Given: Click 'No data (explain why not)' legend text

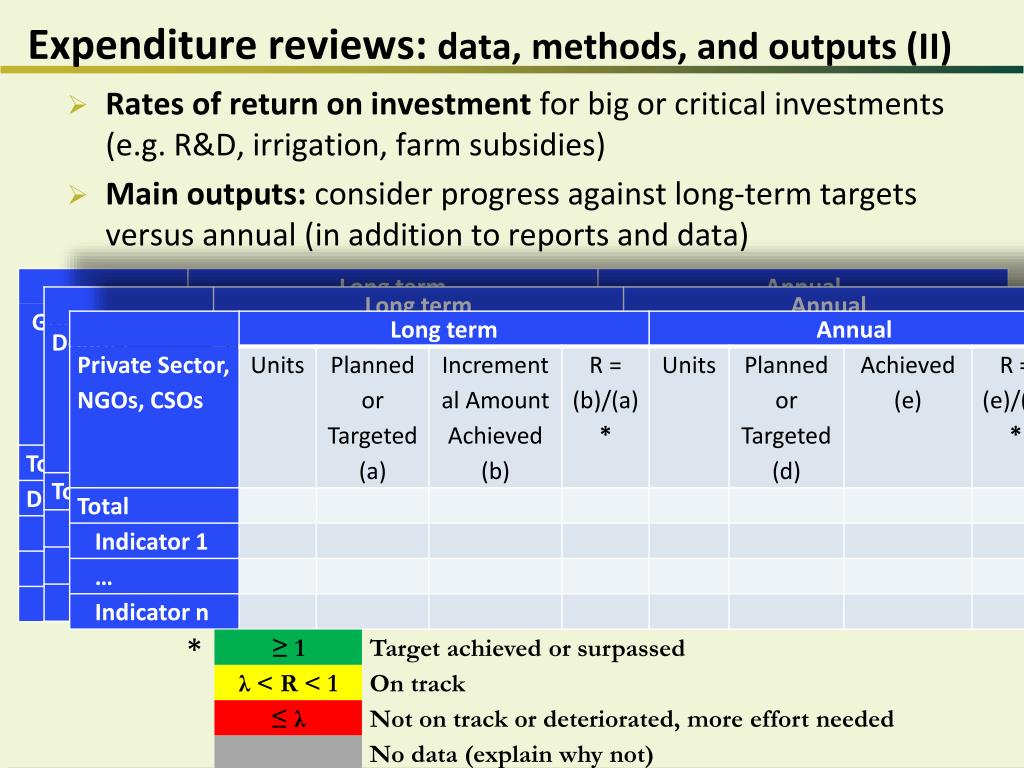Looking at the screenshot, I should [x=511, y=754].
